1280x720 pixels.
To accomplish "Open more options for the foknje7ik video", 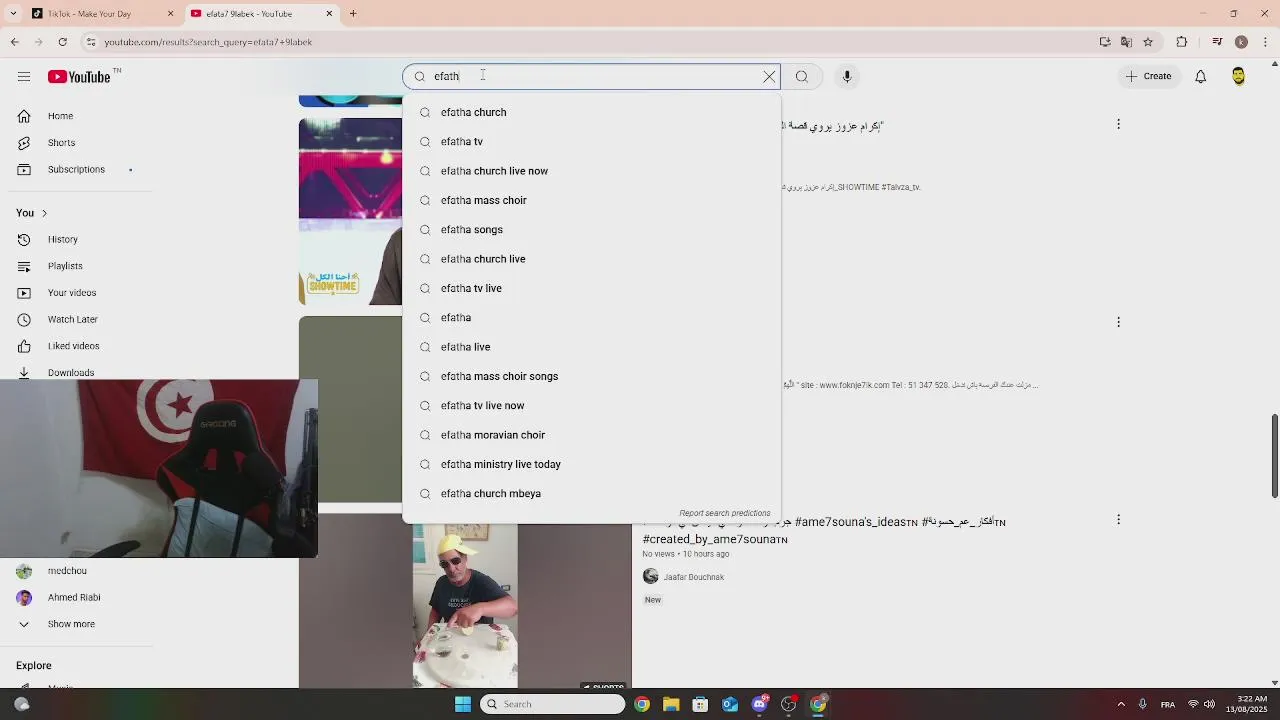I will (1118, 322).
